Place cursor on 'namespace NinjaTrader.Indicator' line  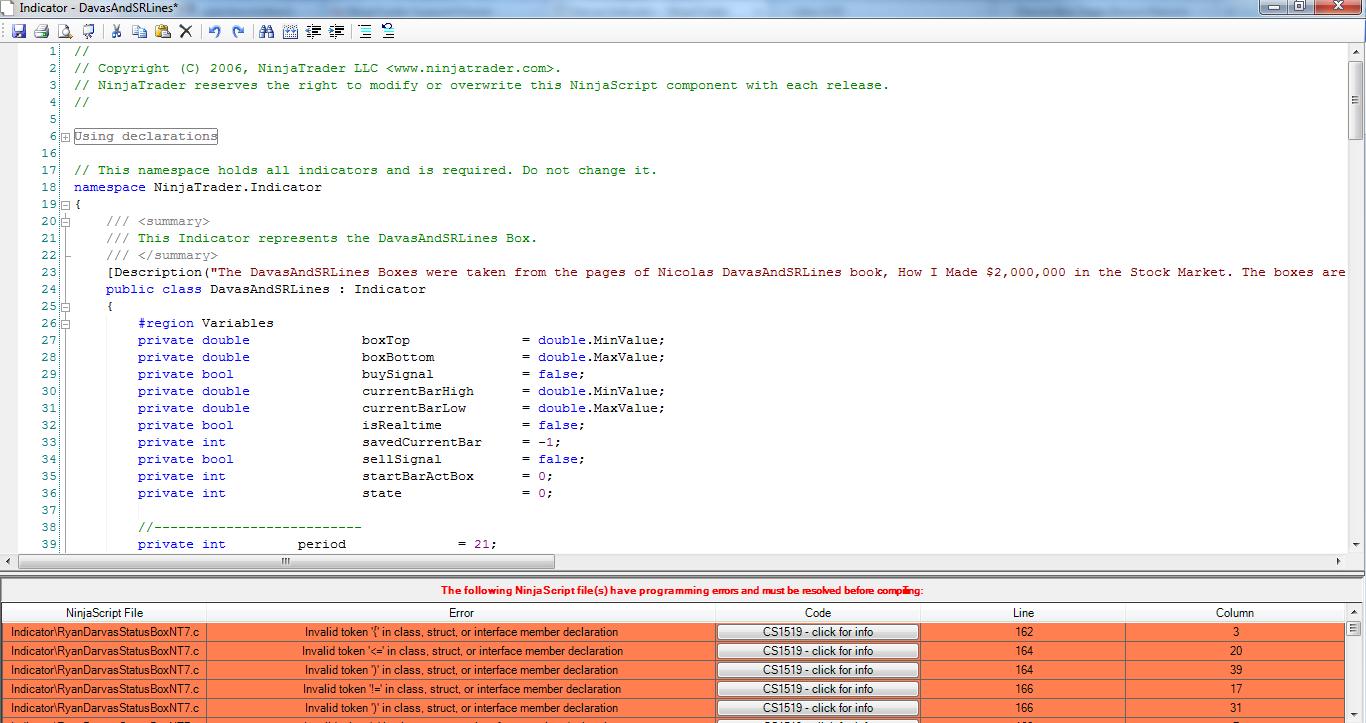point(198,187)
